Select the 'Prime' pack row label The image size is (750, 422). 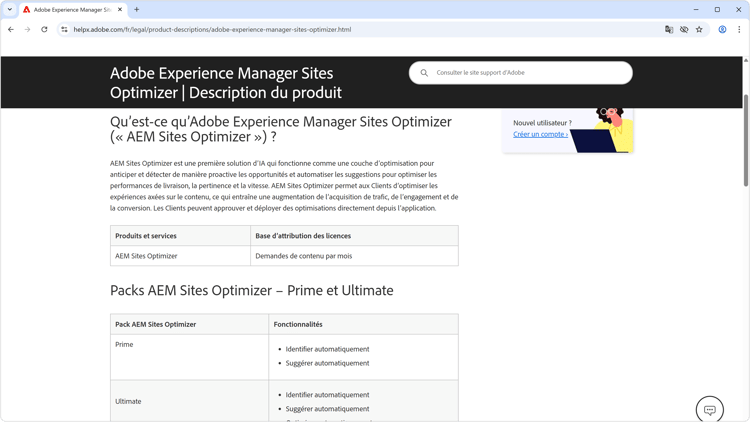click(x=124, y=344)
